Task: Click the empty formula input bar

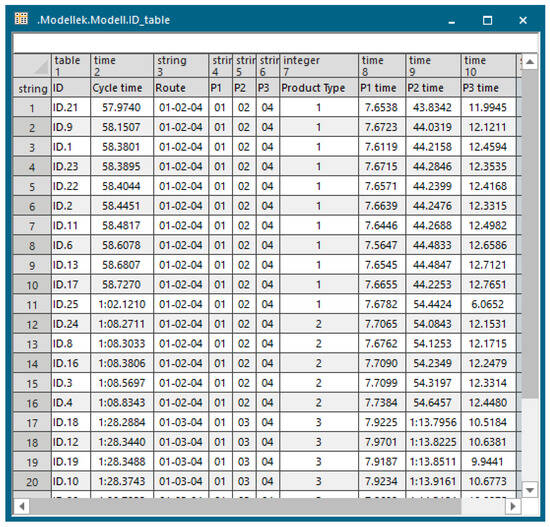Action: pyautogui.click(x=276, y=43)
